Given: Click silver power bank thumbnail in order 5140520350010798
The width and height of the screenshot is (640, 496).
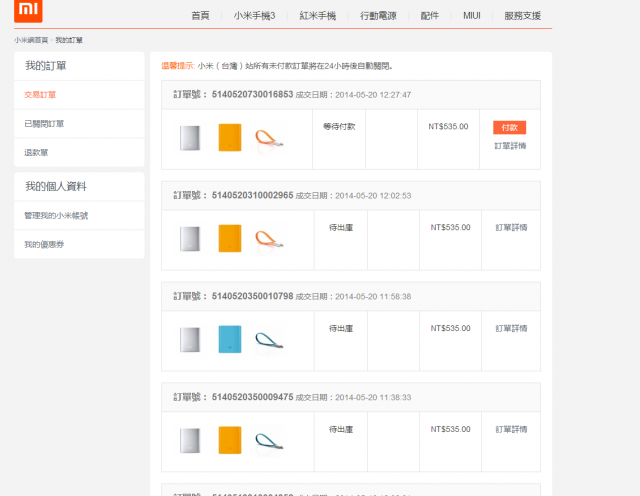Looking at the screenshot, I should tap(190, 340).
